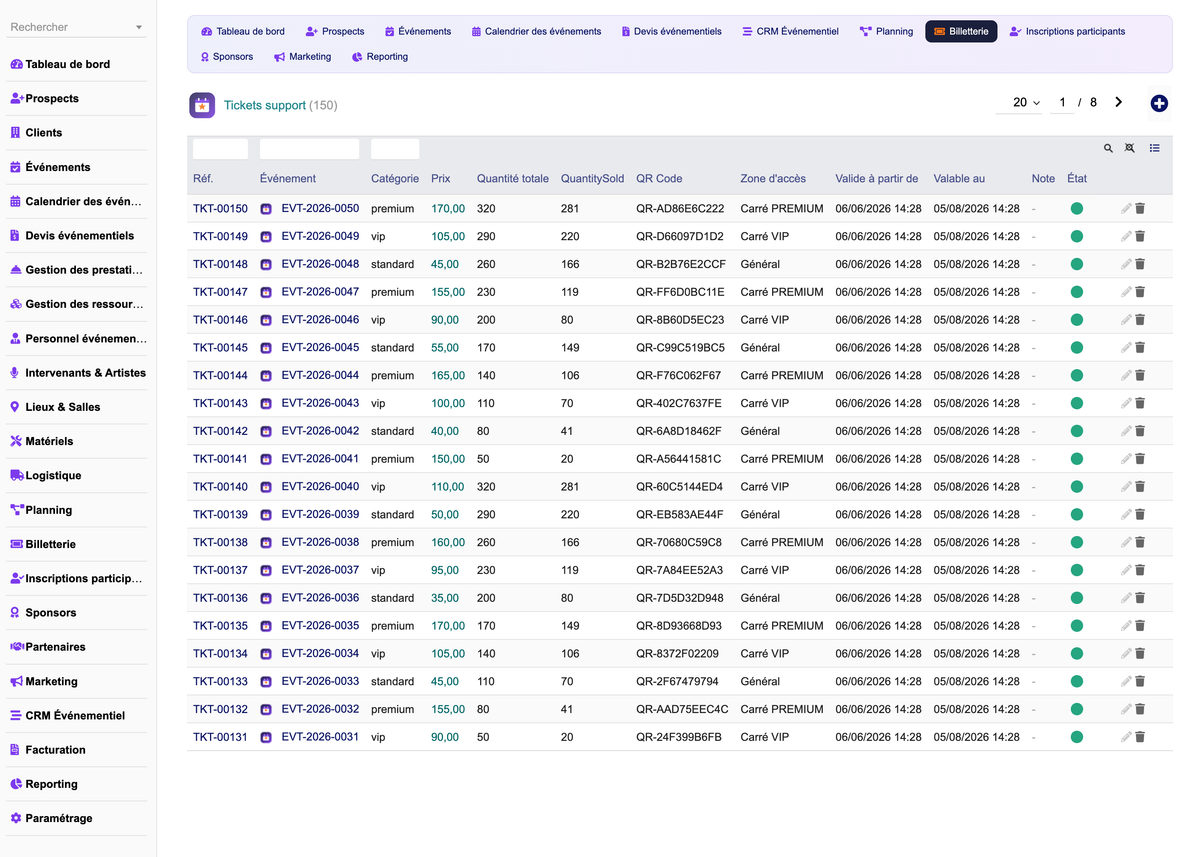Screen dimensions: 1200x857
Task: Click price 165,00 in TKT-00144 row
Action: click(448, 376)
